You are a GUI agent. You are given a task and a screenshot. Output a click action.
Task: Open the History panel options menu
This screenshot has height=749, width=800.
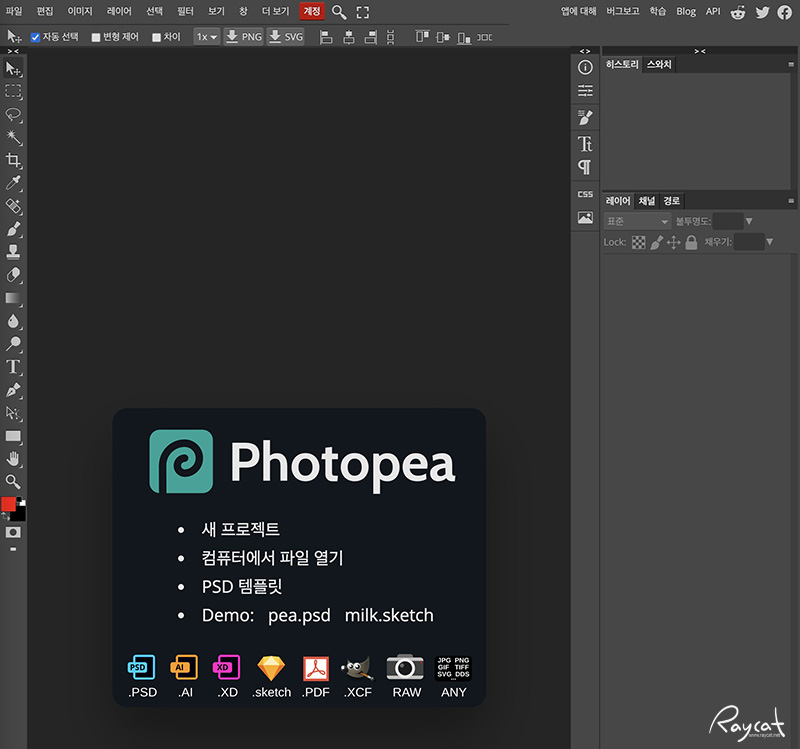791,64
